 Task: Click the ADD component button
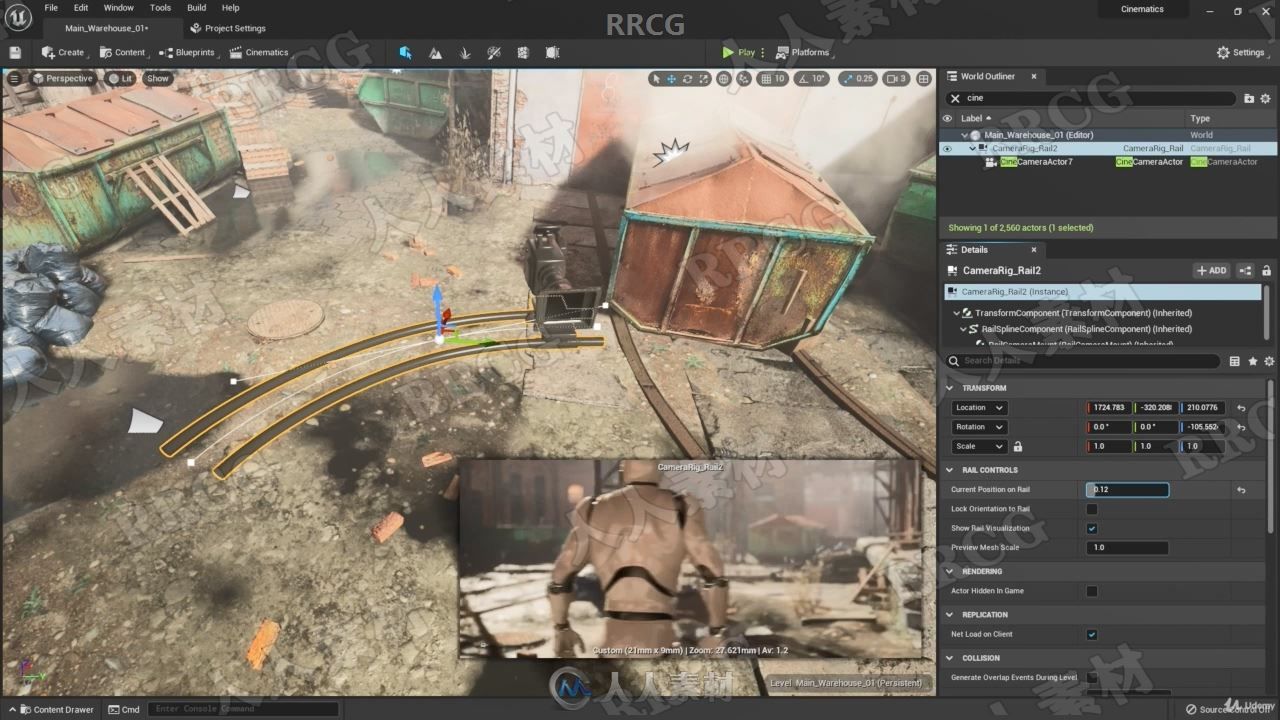pos(1212,270)
